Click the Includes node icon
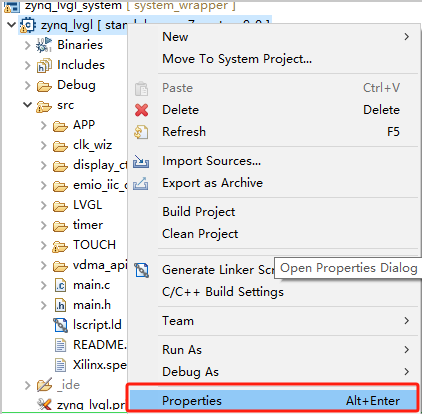 point(44,65)
